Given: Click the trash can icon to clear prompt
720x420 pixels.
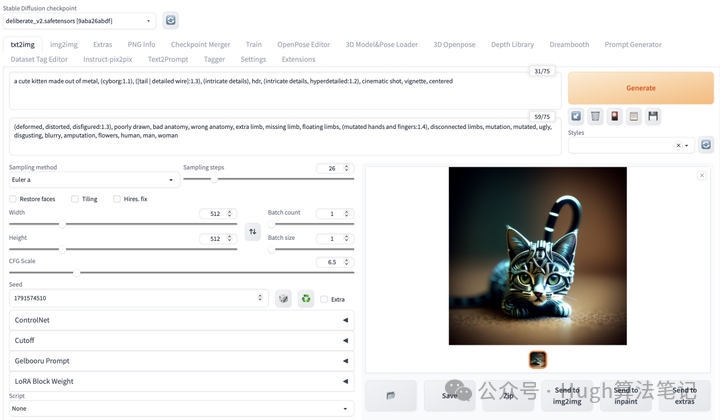Looking at the screenshot, I should pyautogui.click(x=595, y=116).
